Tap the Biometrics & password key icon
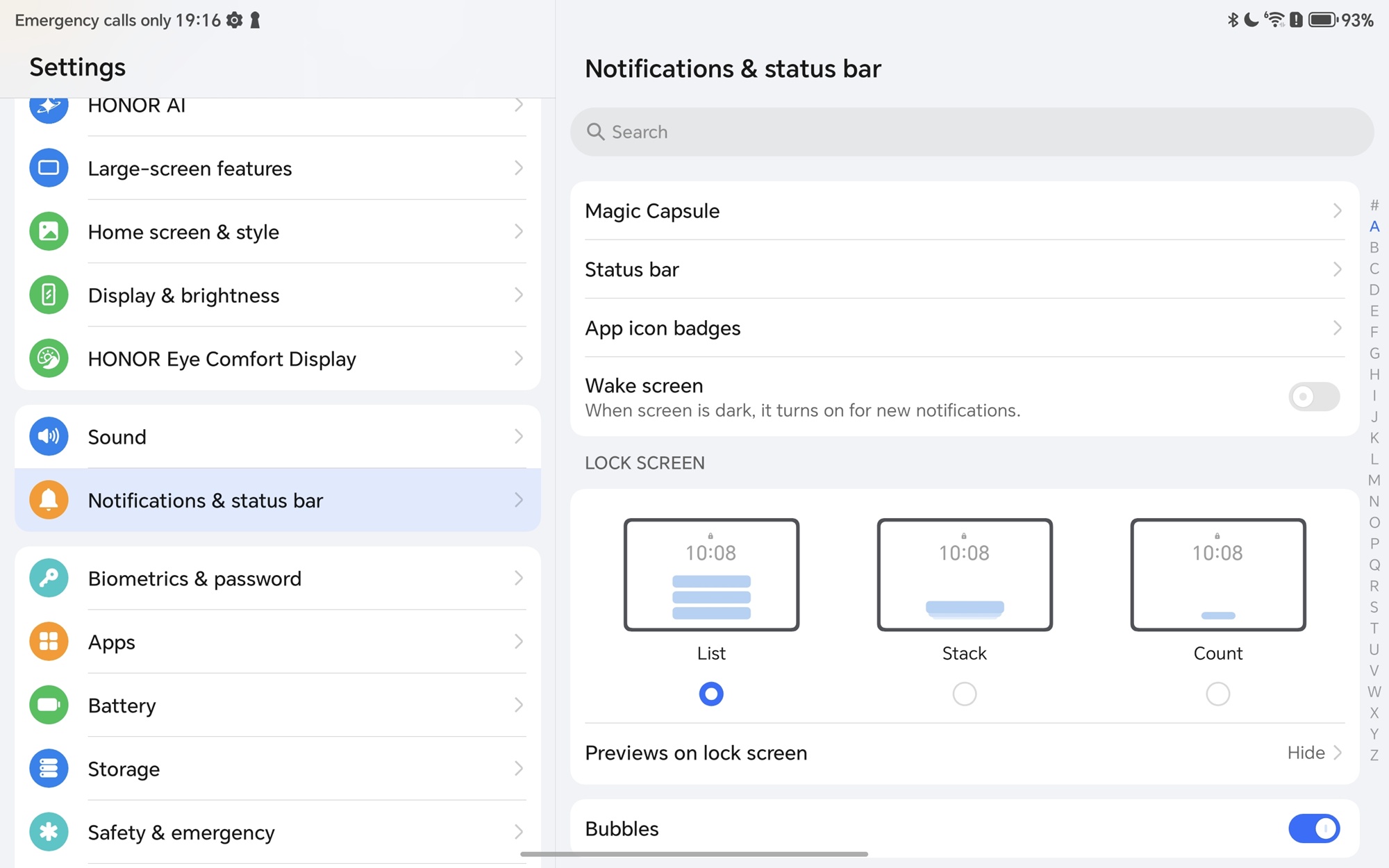The width and height of the screenshot is (1389, 868). [x=49, y=578]
